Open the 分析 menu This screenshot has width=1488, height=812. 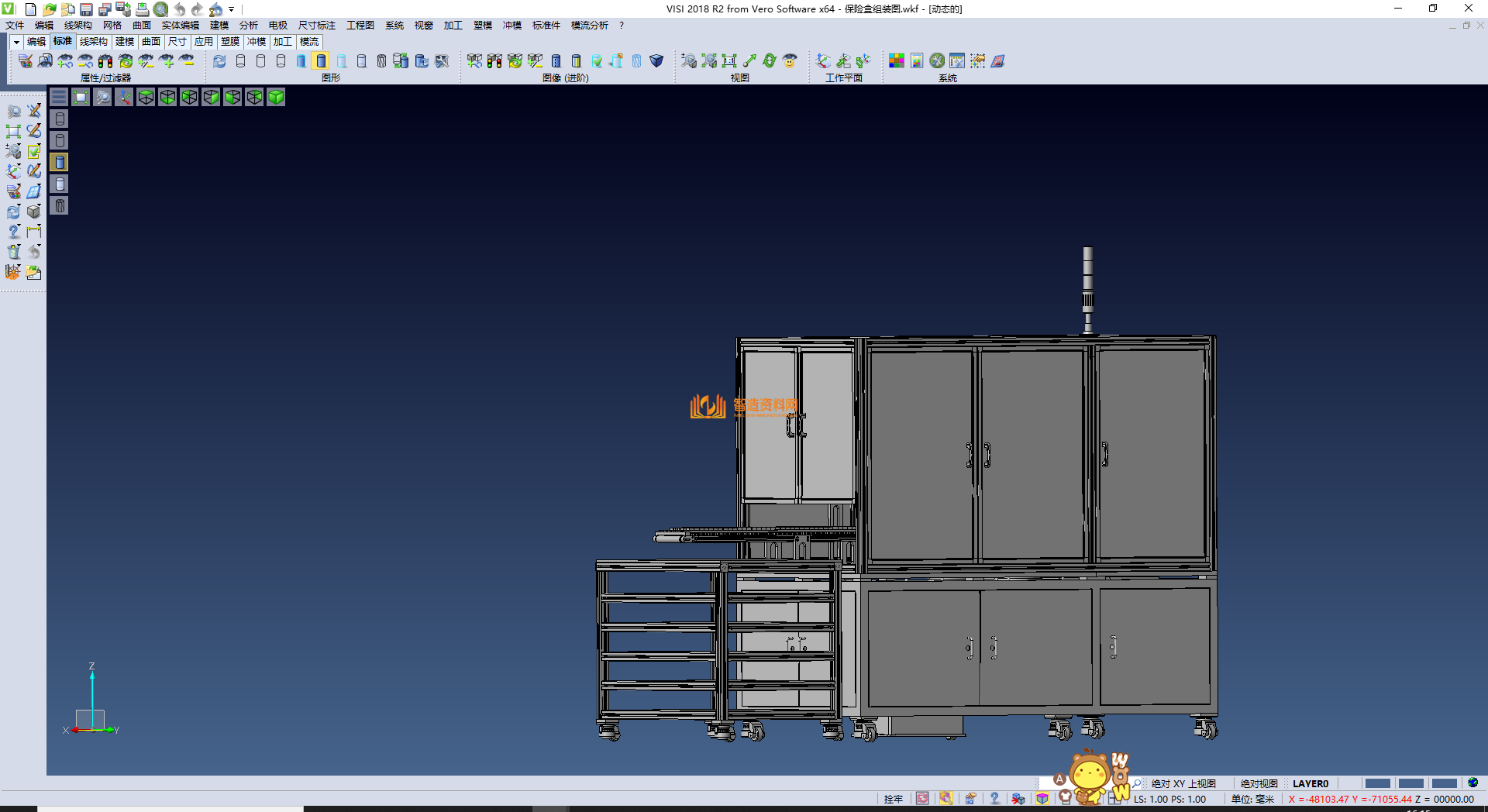click(248, 26)
